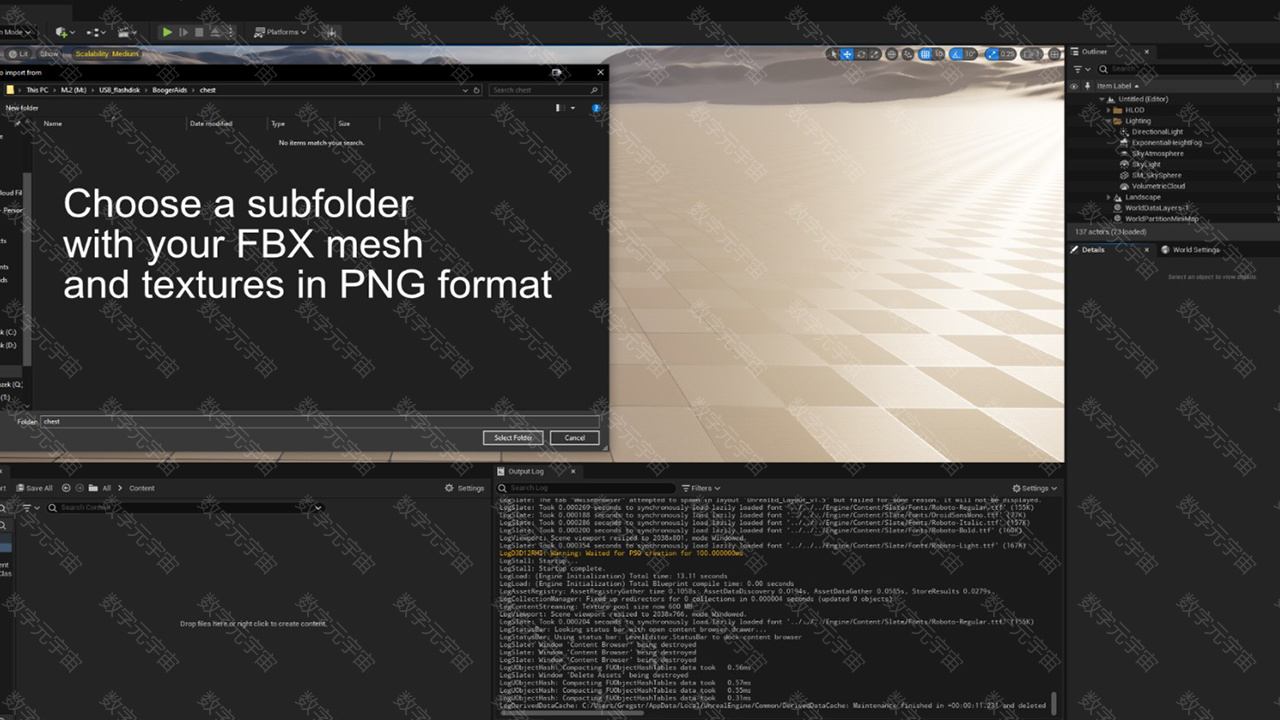Click the BoogerAids breadcrumb in path
The height and width of the screenshot is (720, 1280).
pyautogui.click(x=168, y=90)
